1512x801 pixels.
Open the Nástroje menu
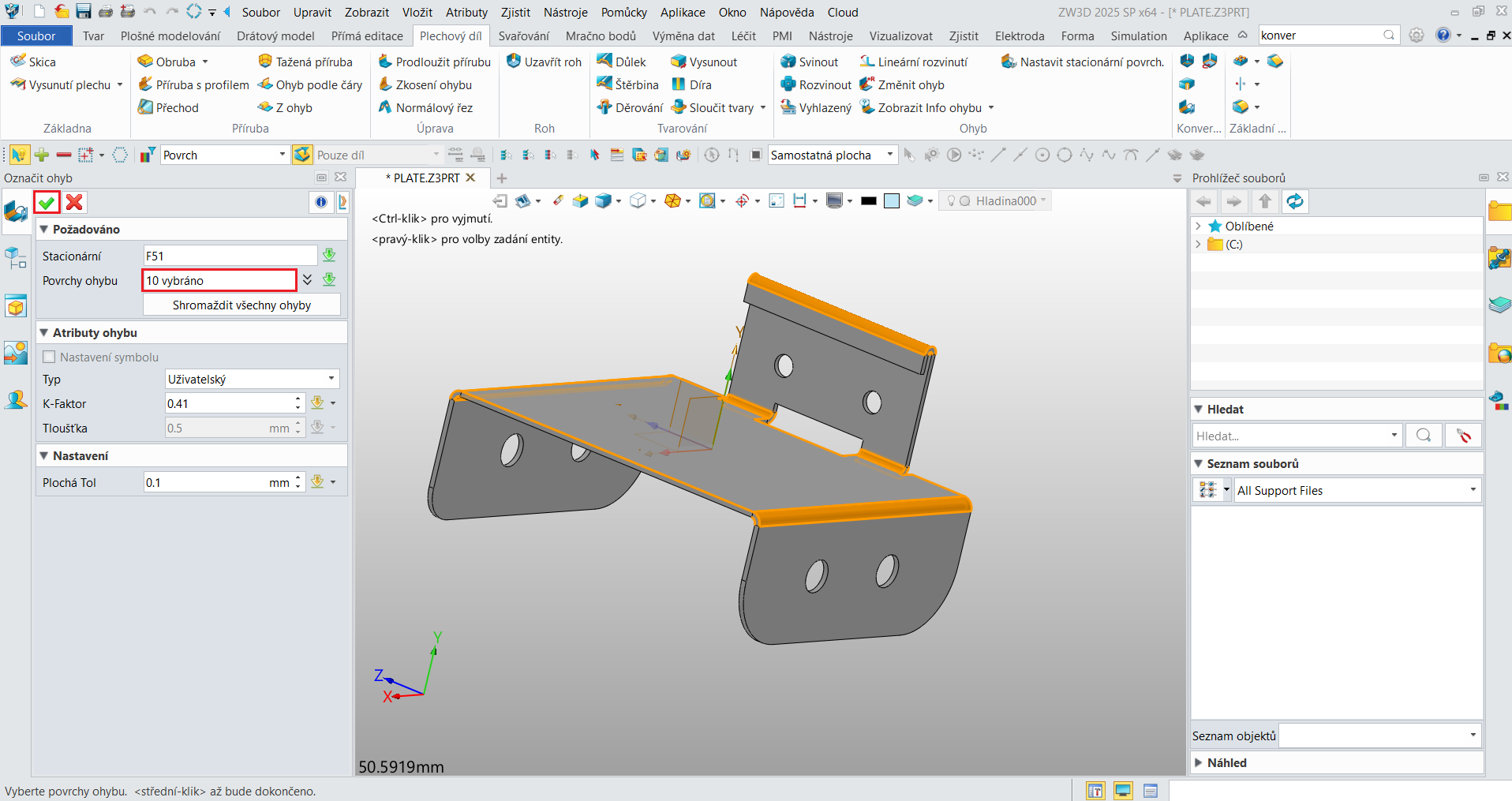565,12
